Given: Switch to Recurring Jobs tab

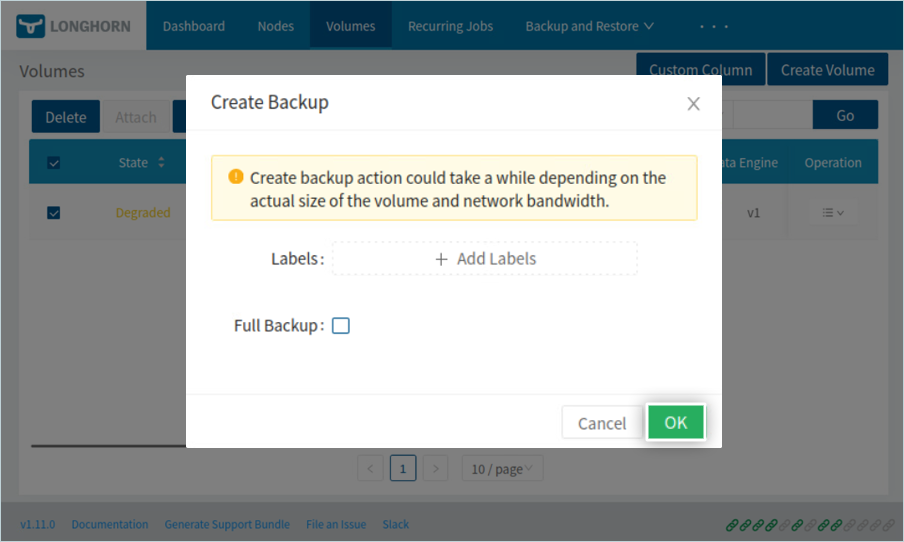Looking at the screenshot, I should point(450,26).
